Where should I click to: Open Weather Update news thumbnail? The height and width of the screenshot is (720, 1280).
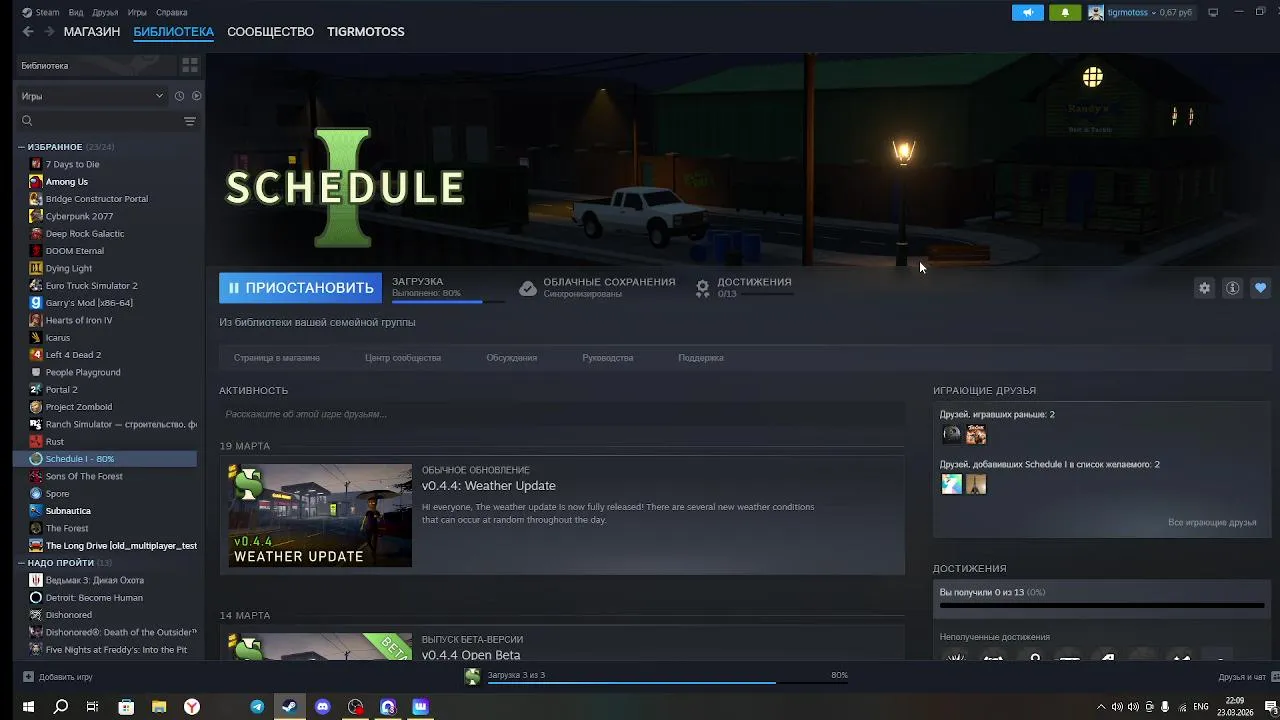click(x=320, y=516)
